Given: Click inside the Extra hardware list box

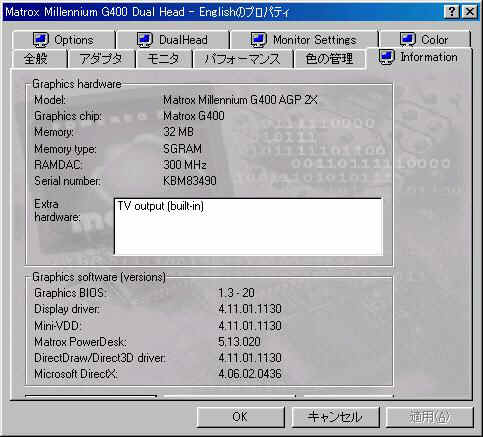Looking at the screenshot, I should click(248, 227).
